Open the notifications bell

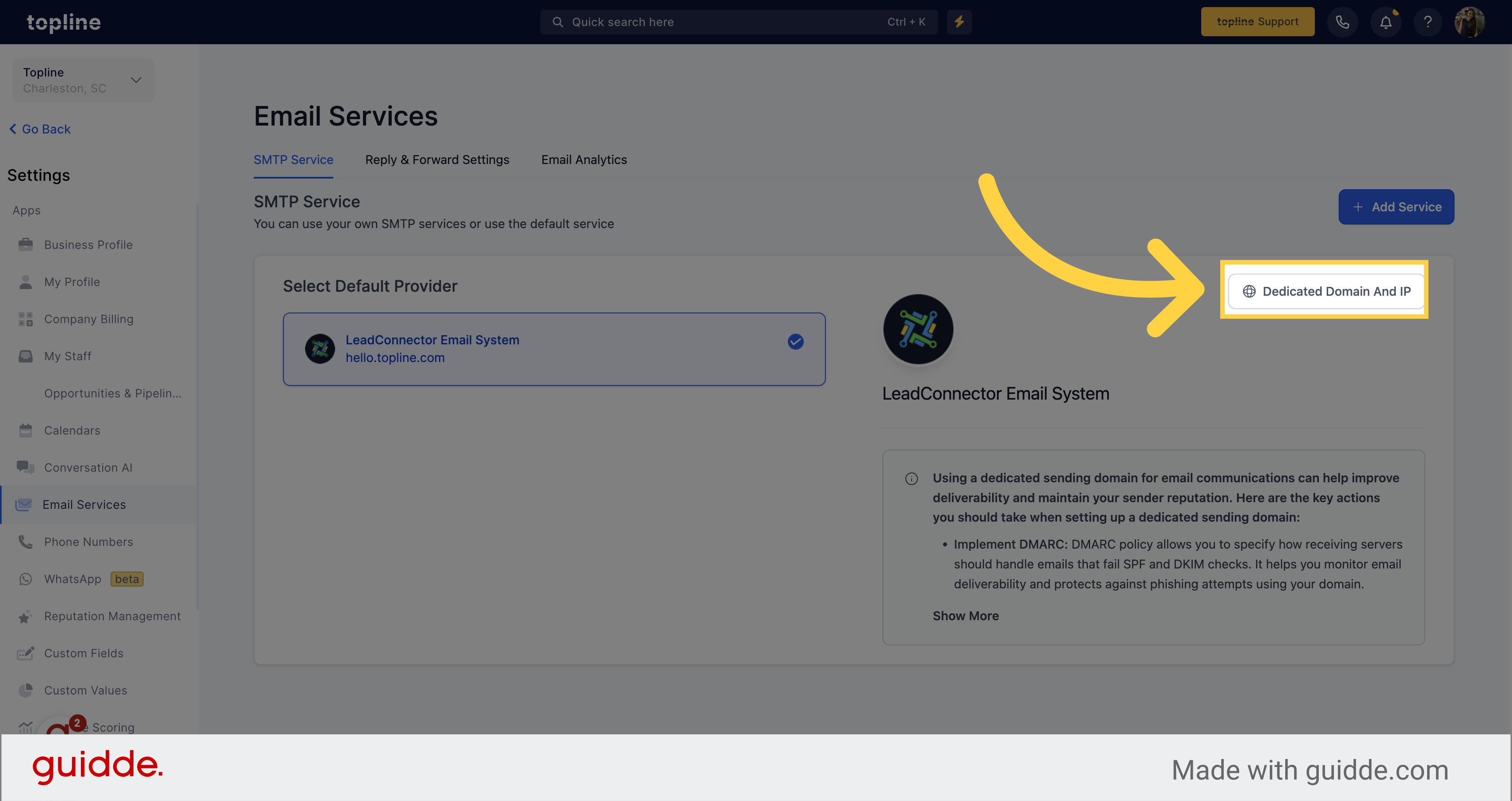(1385, 22)
